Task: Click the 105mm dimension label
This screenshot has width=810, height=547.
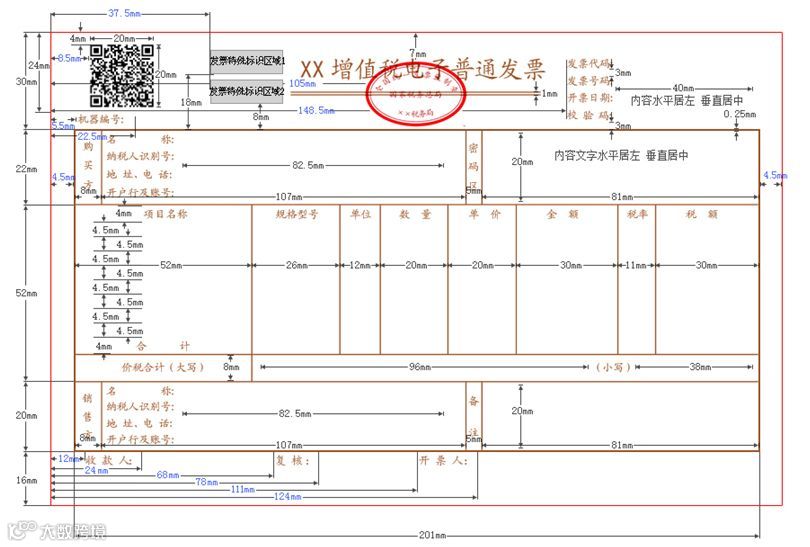Action: point(303,83)
